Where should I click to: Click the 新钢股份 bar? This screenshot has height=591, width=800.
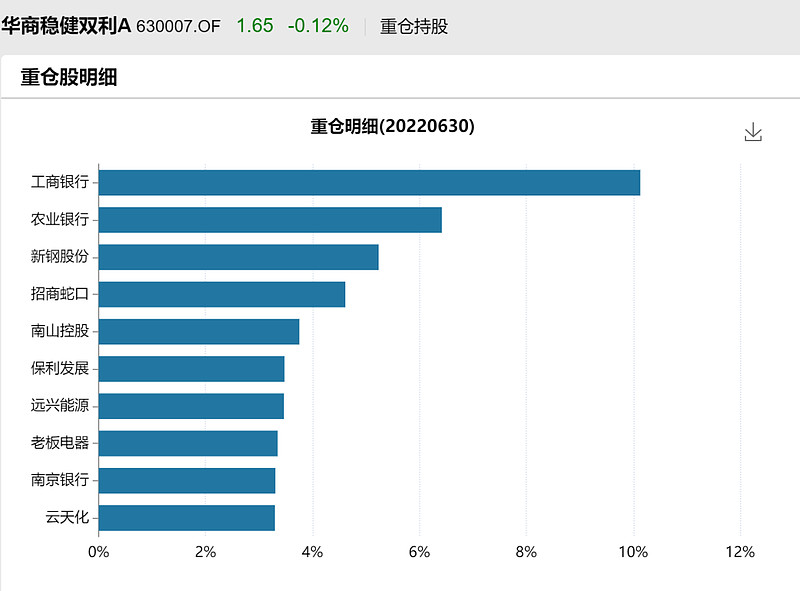click(240, 257)
